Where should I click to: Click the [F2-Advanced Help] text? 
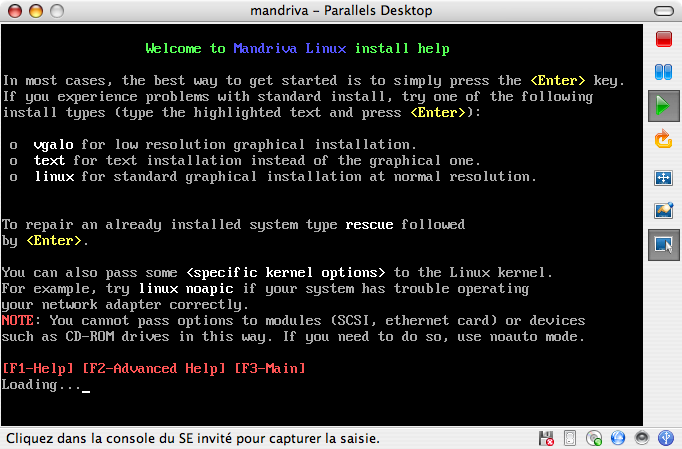click(154, 369)
